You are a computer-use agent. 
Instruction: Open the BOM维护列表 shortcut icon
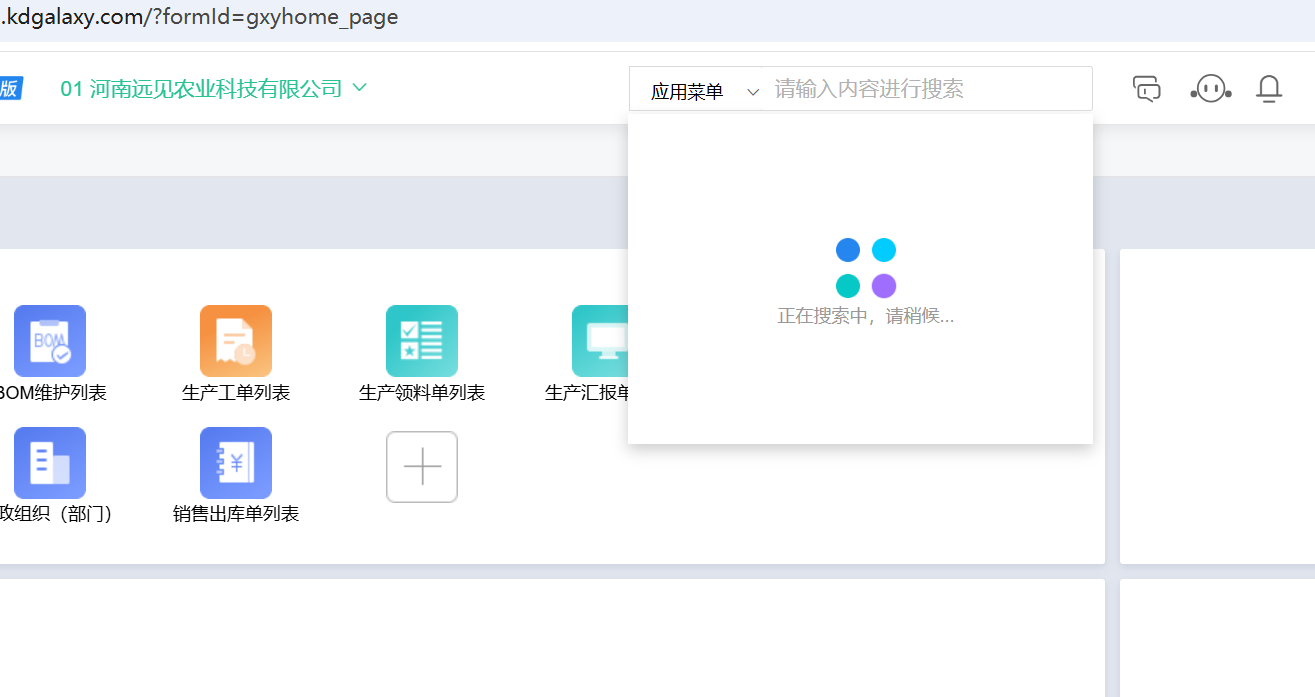tap(49, 341)
